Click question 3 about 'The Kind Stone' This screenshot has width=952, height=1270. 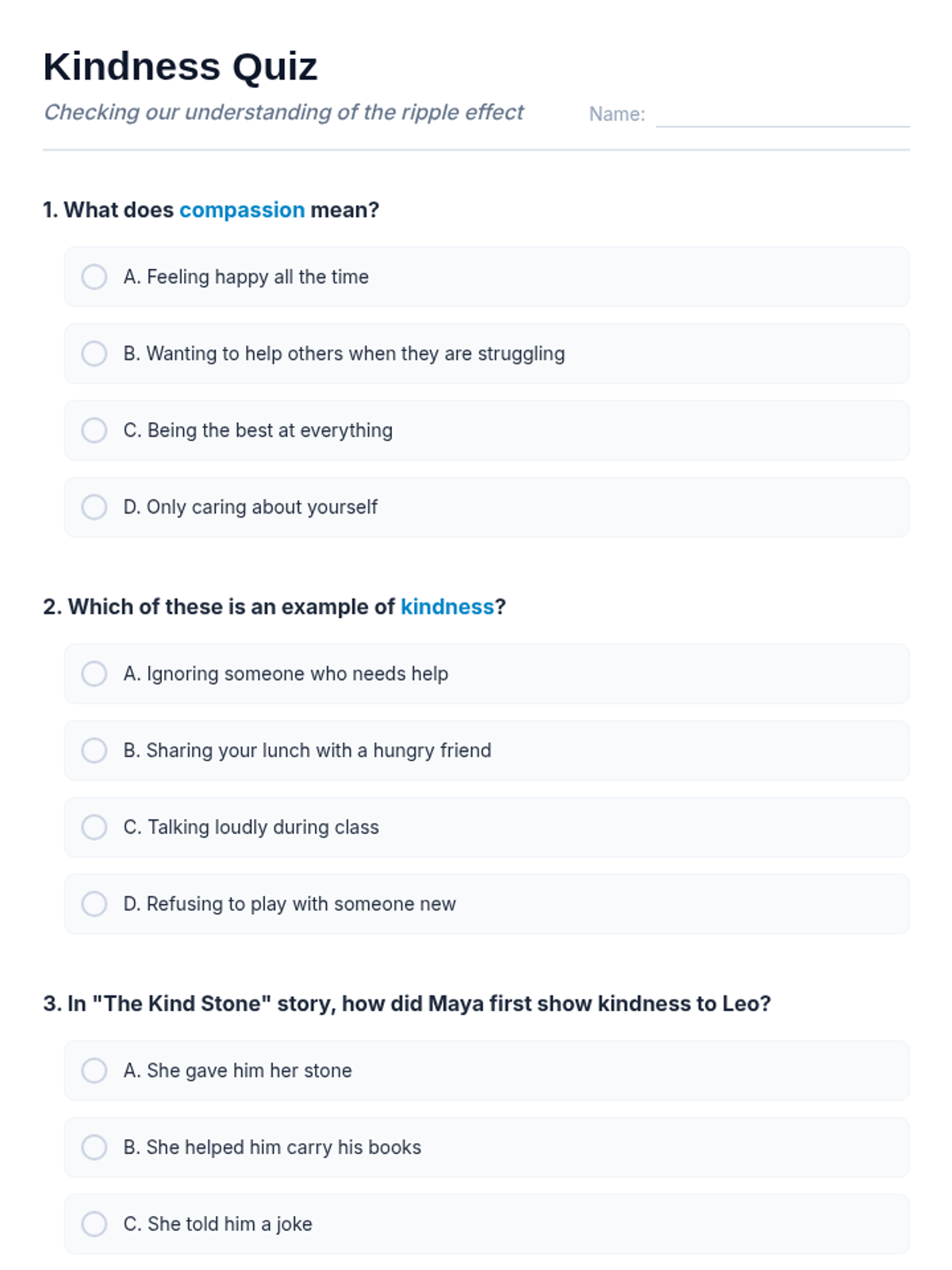(x=407, y=1004)
